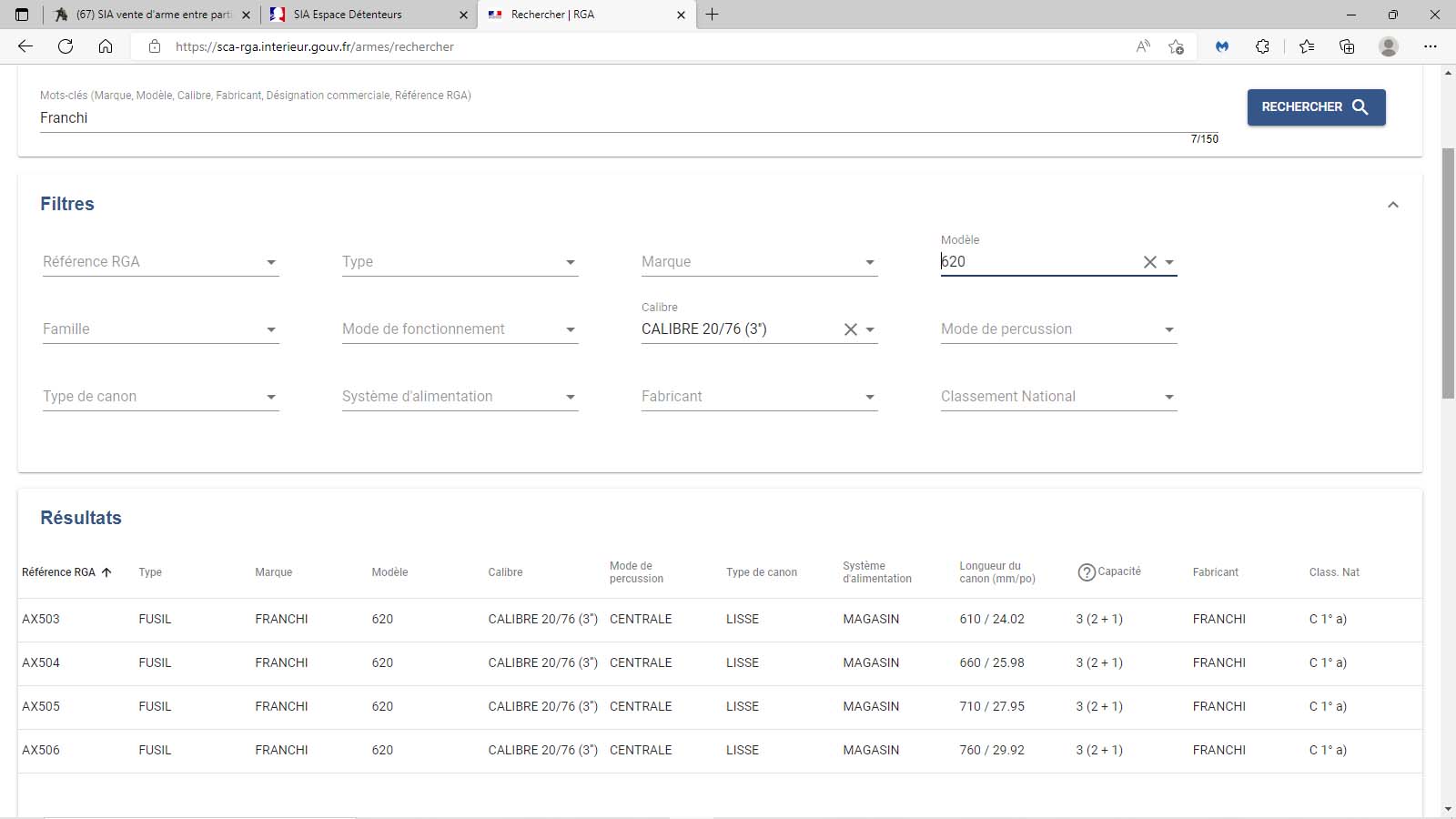Open browser profile avatar
The height and width of the screenshot is (819, 1456).
coord(1389,46)
